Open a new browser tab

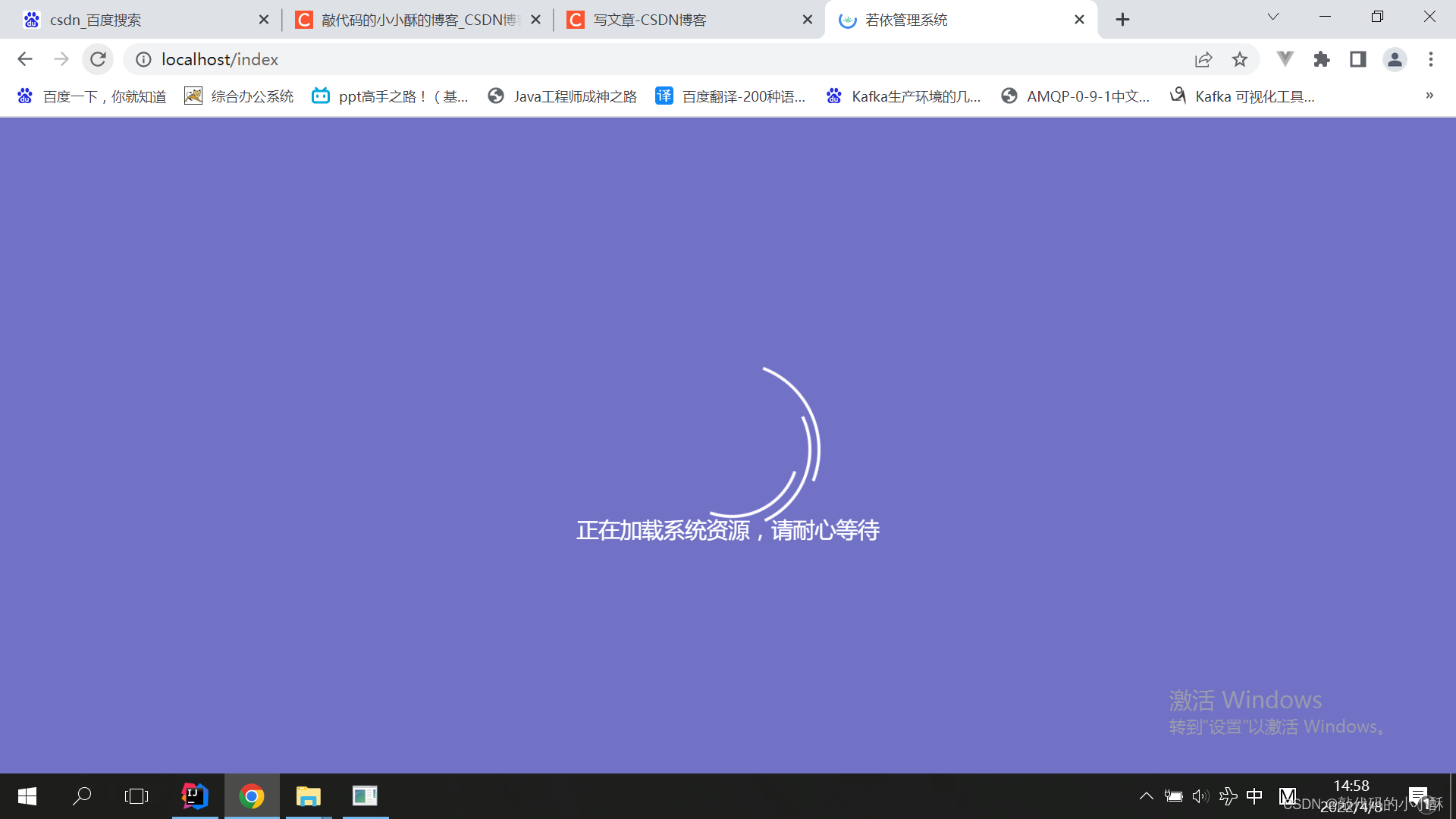(1123, 20)
